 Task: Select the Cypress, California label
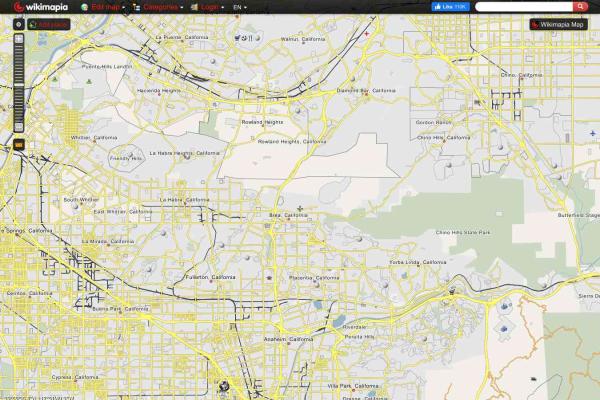(75, 377)
